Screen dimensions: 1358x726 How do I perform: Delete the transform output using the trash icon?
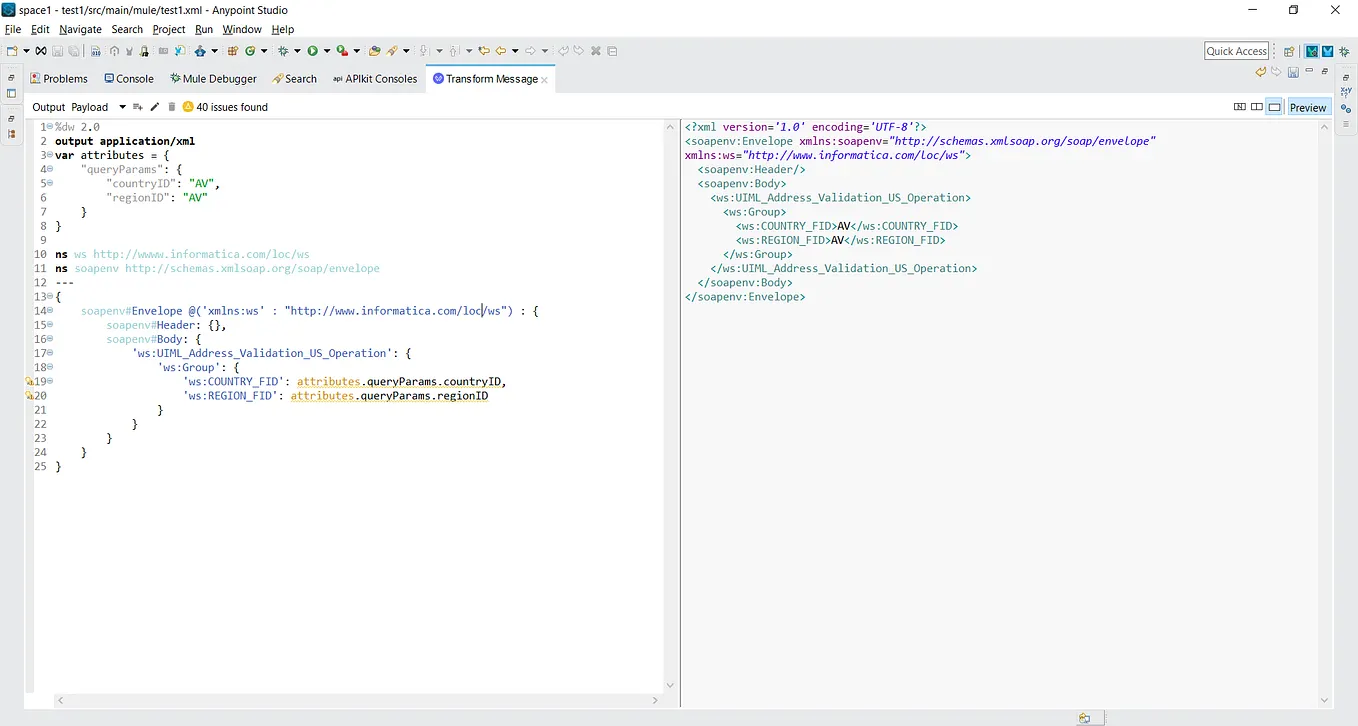pyautogui.click(x=171, y=107)
